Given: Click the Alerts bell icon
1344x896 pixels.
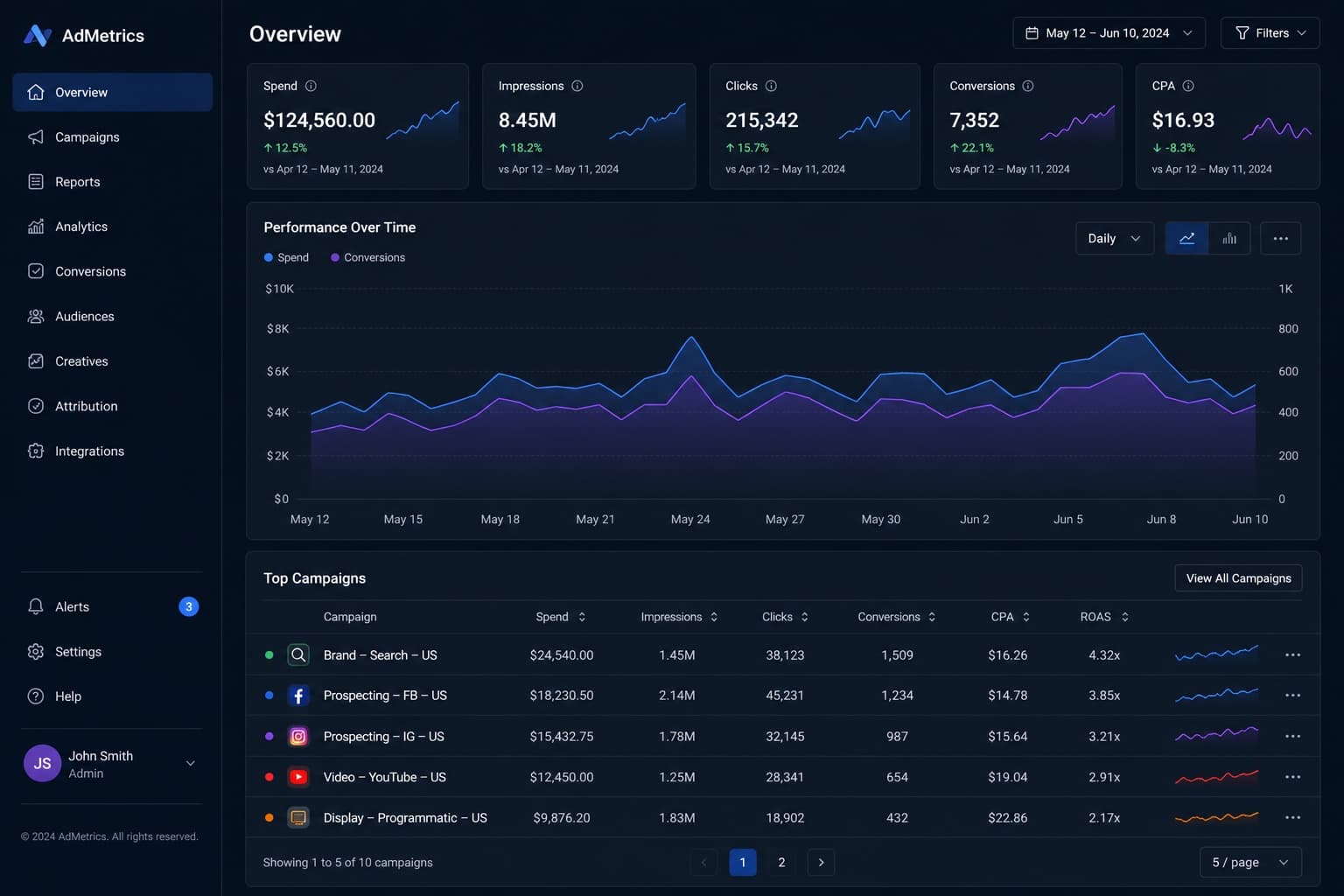Looking at the screenshot, I should point(36,606).
